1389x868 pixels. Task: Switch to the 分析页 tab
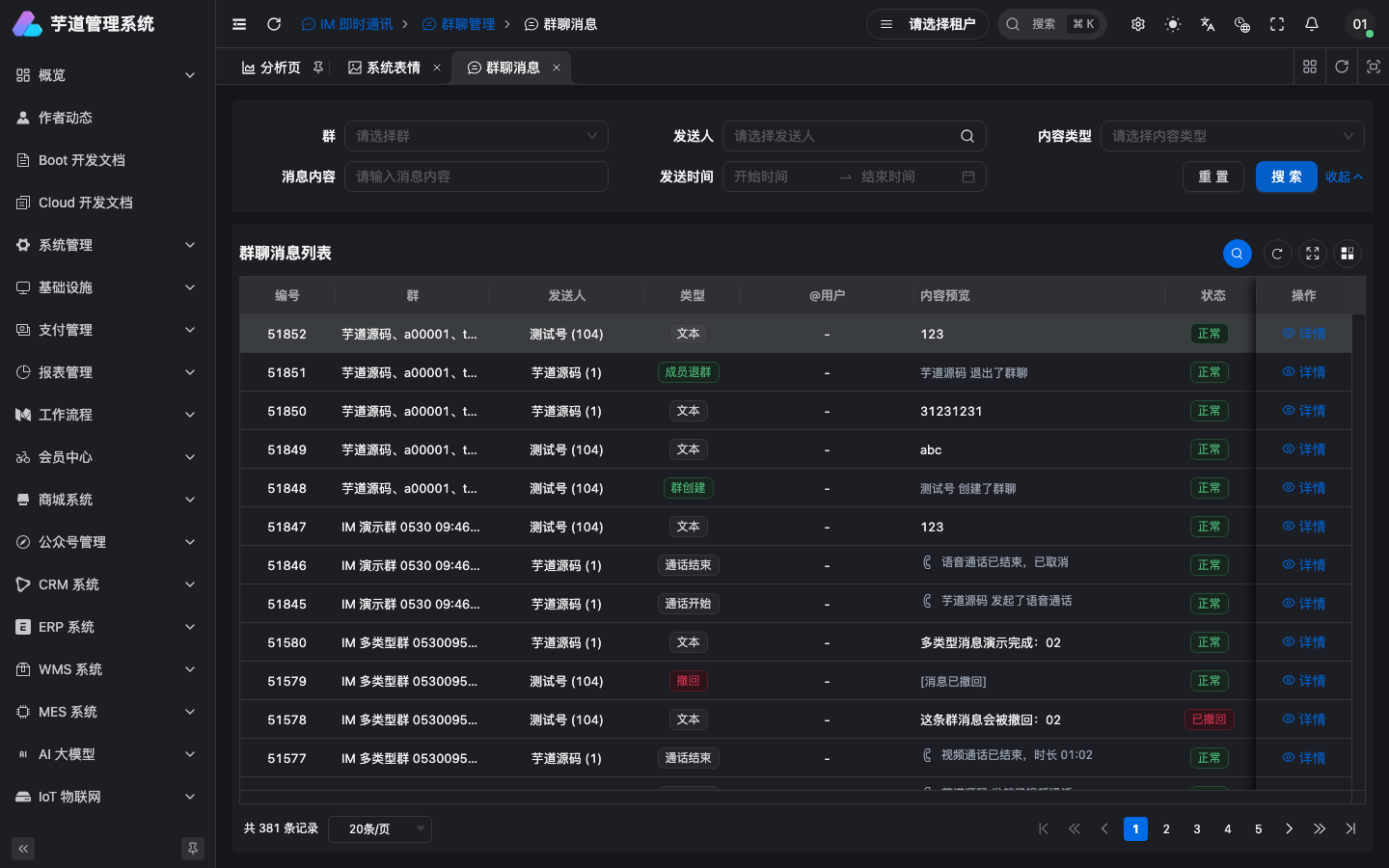(x=280, y=68)
